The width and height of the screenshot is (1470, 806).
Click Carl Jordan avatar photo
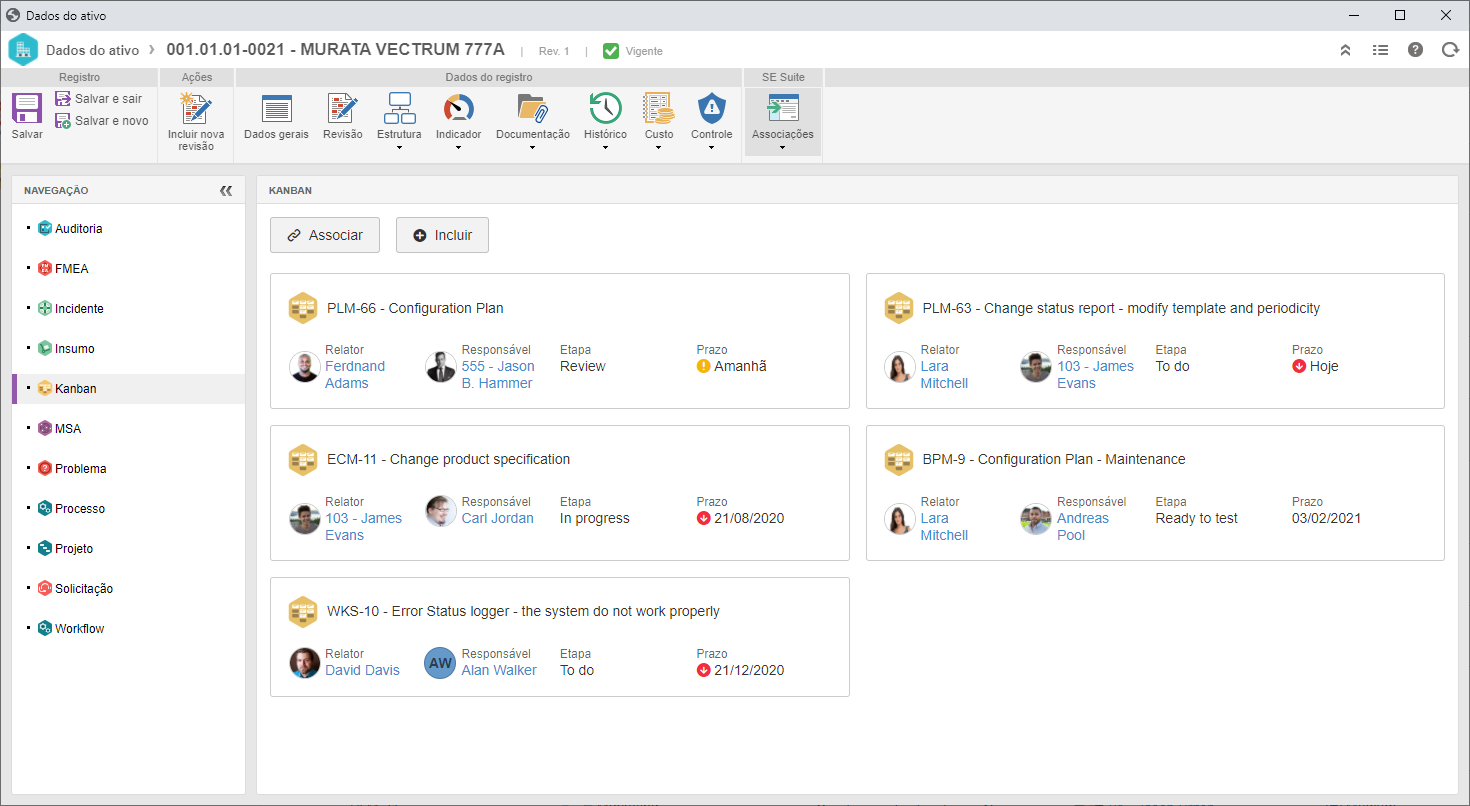(x=441, y=511)
